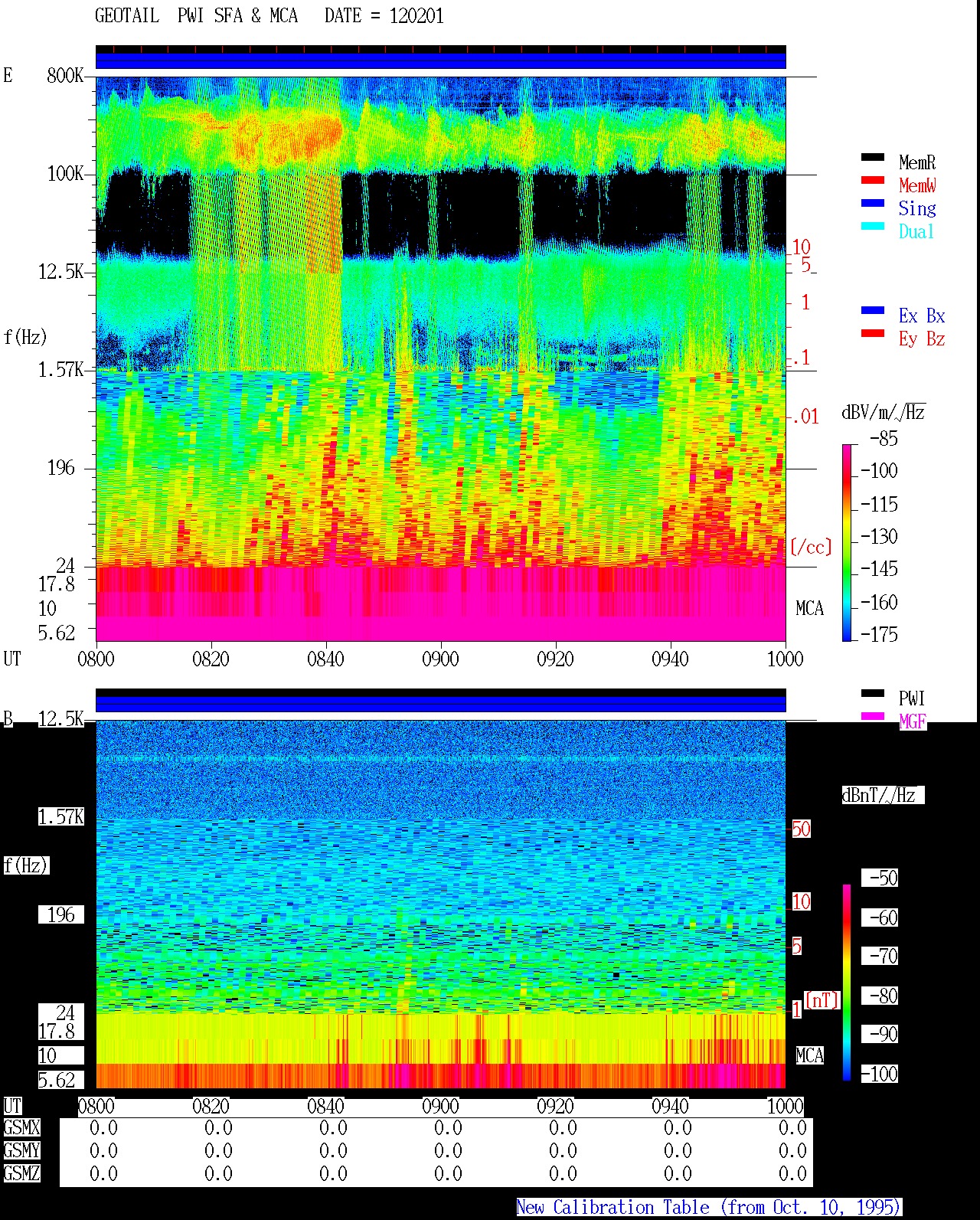The image size is (980, 1220).
Task: Click the Sing legend label
Action: tap(917, 208)
